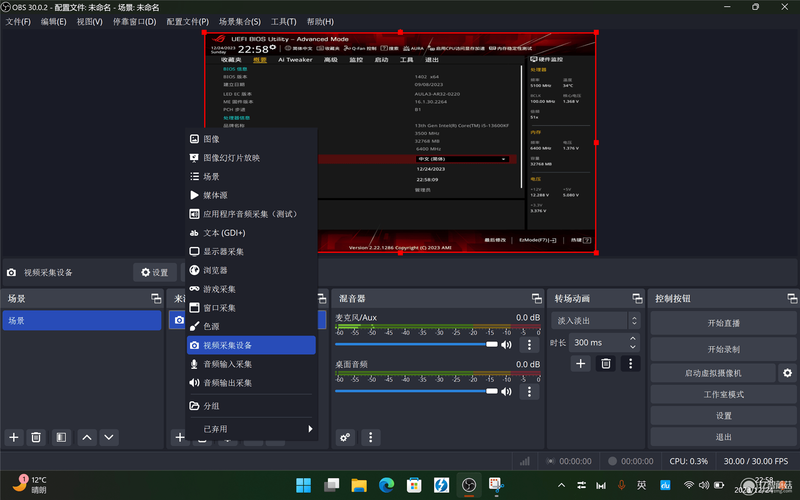Select 应用程序音频采集（测试）entry
Viewport: 800px width, 500px height.
[x=251, y=214]
